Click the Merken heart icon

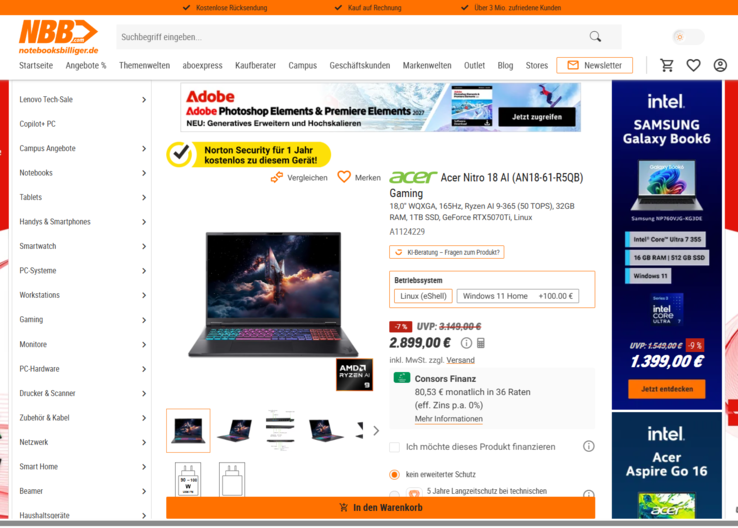pos(344,177)
